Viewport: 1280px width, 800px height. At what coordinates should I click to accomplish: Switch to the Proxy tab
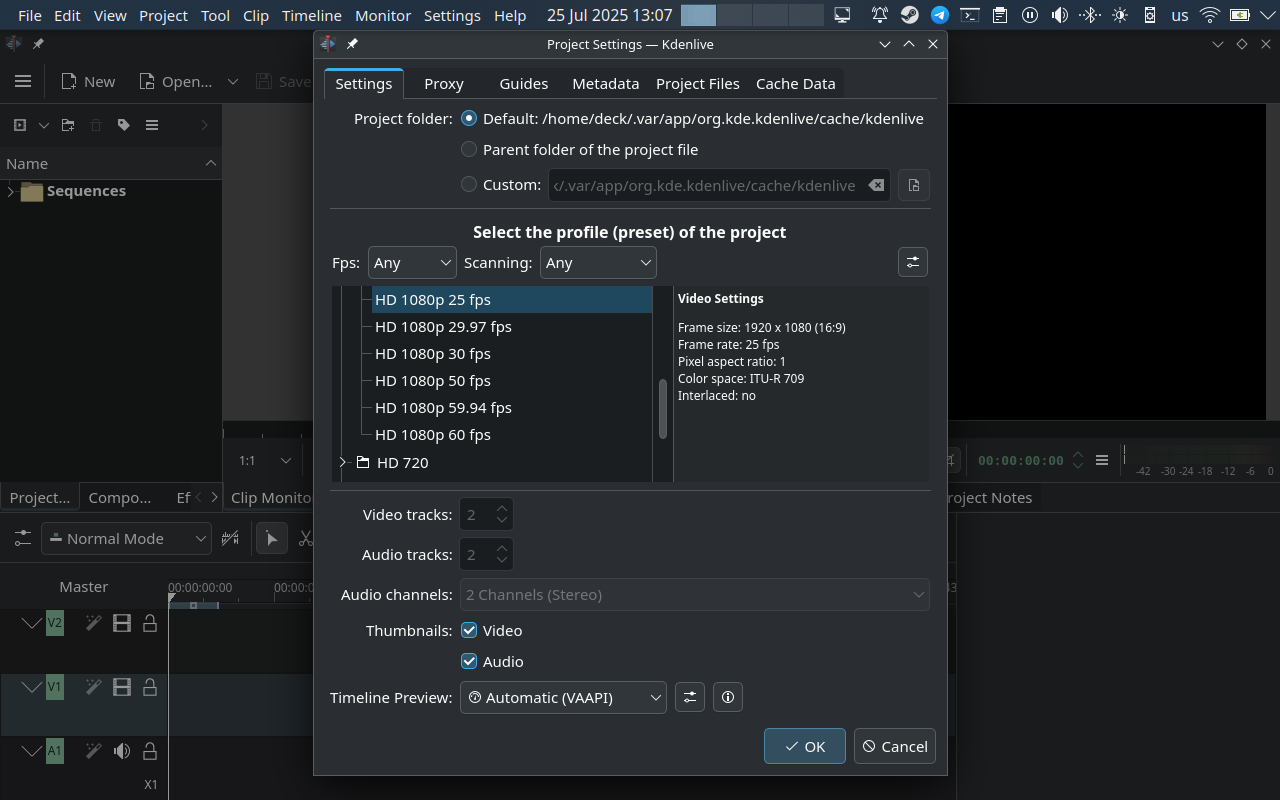[x=443, y=83]
